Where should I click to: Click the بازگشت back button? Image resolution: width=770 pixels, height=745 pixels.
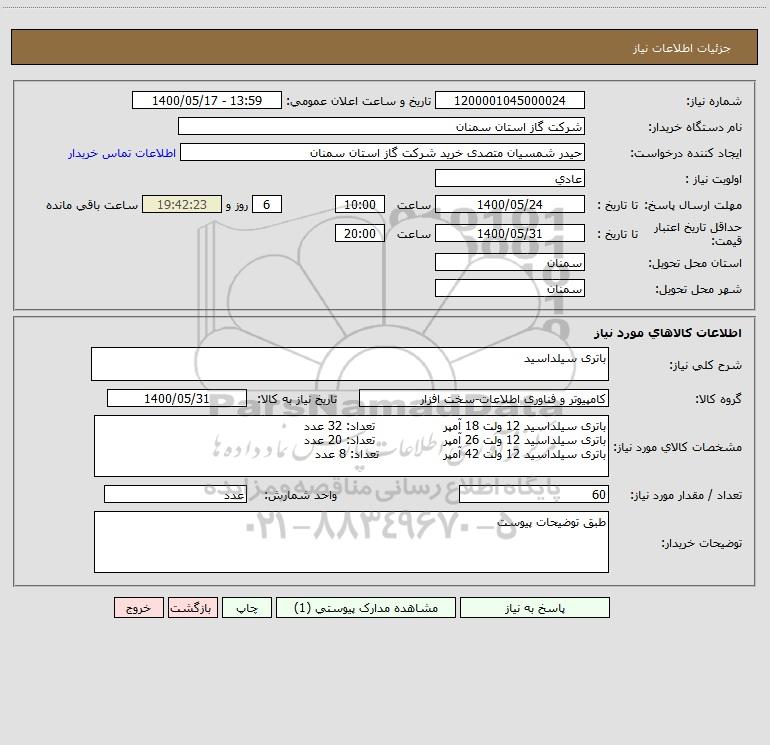pyautogui.click(x=192, y=607)
